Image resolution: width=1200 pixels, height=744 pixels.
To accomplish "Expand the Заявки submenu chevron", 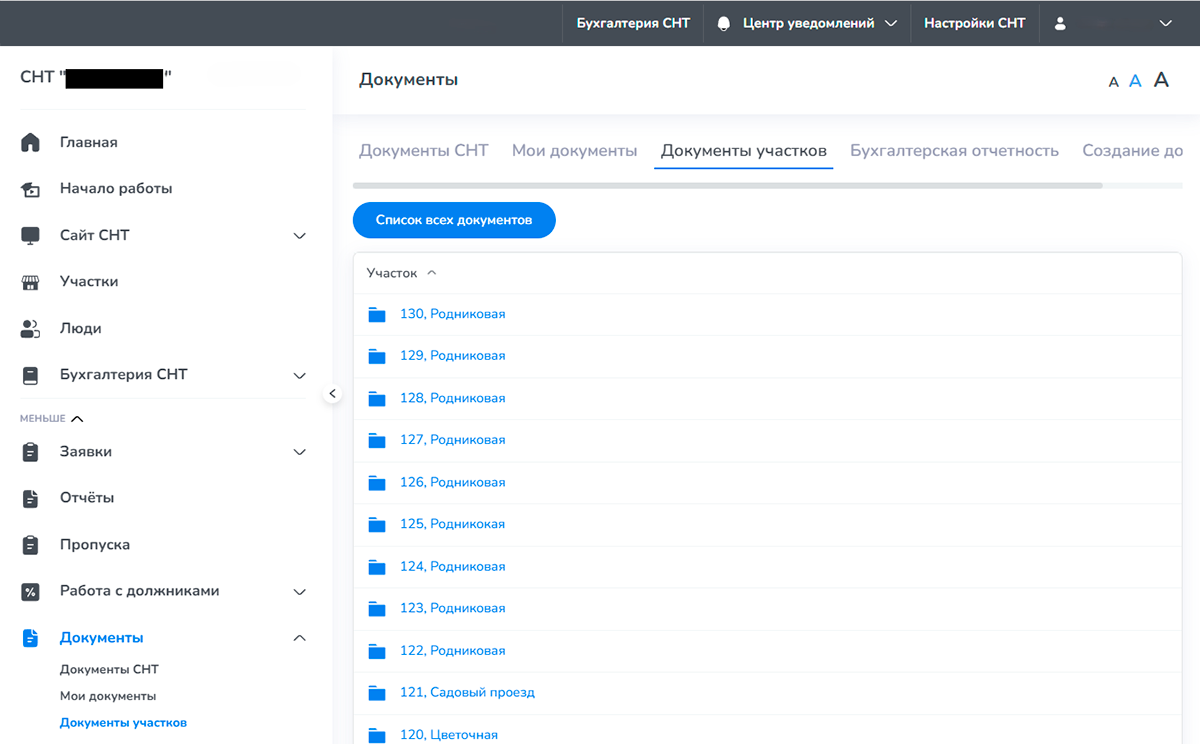I will pyautogui.click(x=299, y=452).
